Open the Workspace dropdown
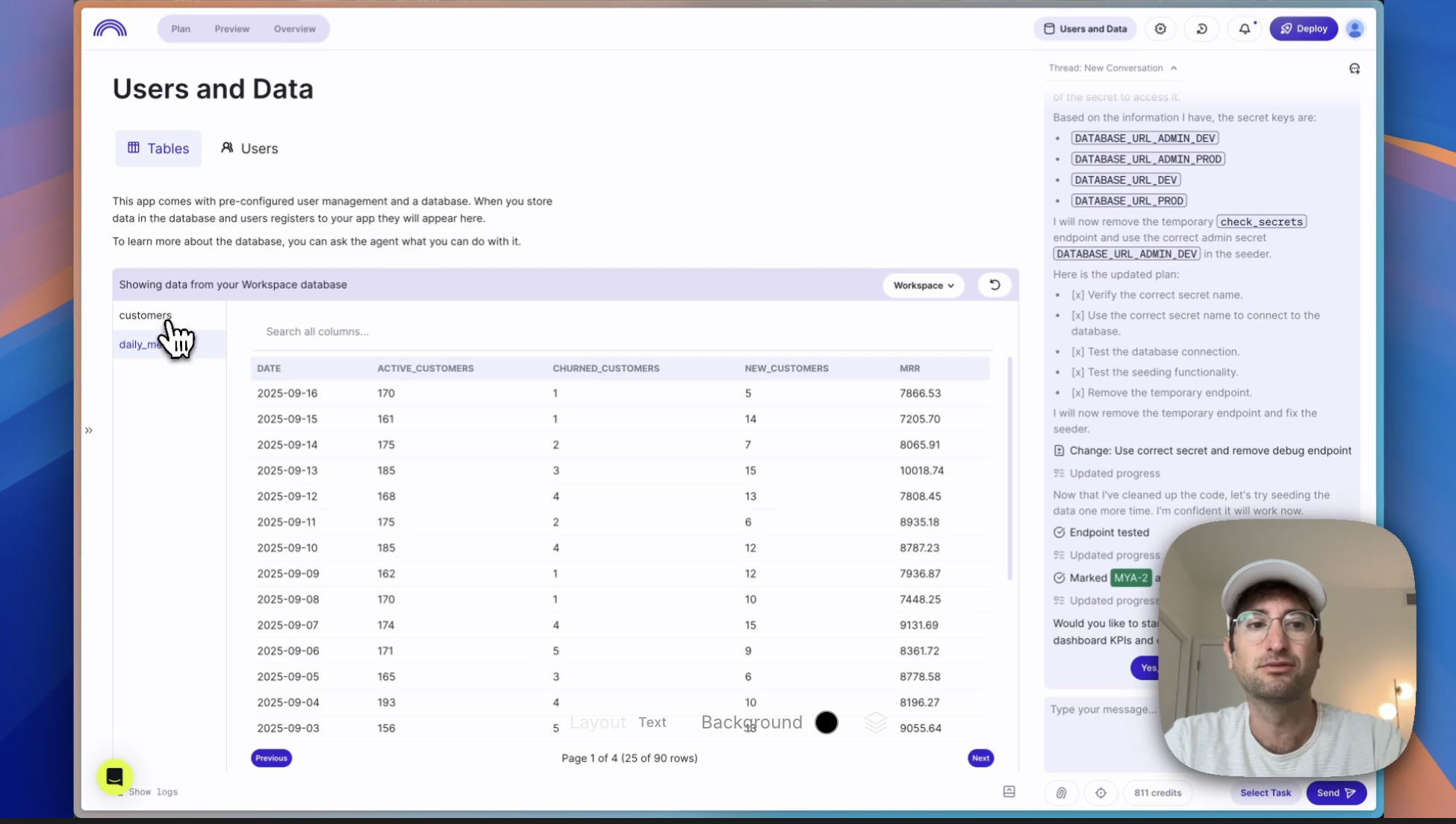The width and height of the screenshot is (1456, 824). pos(923,285)
